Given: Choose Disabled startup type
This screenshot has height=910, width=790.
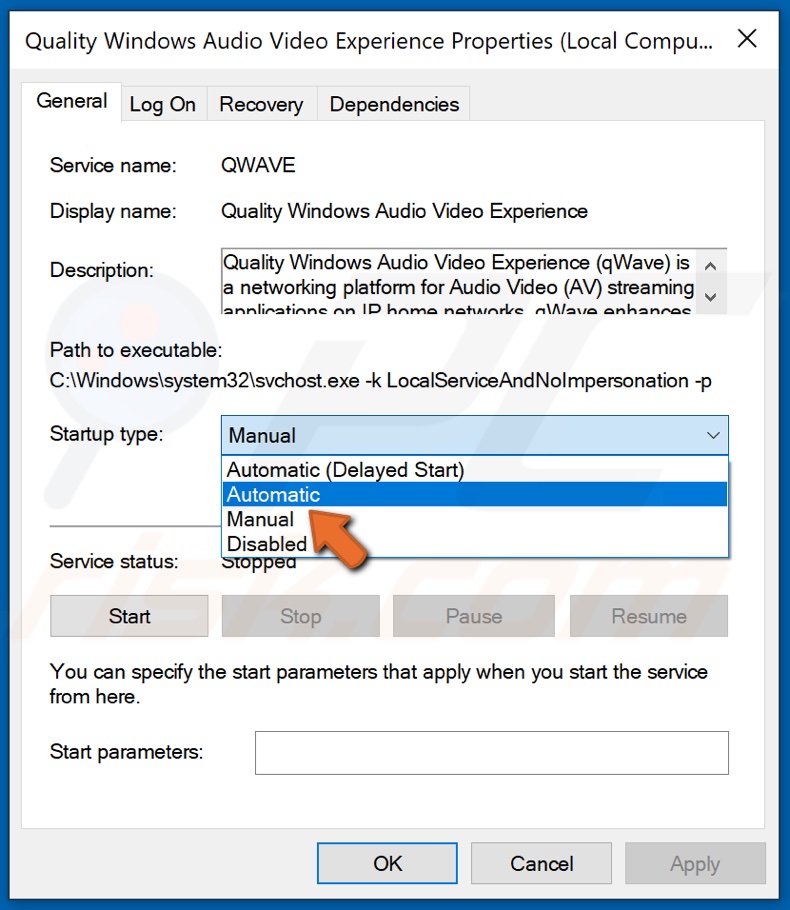Looking at the screenshot, I should (475, 544).
